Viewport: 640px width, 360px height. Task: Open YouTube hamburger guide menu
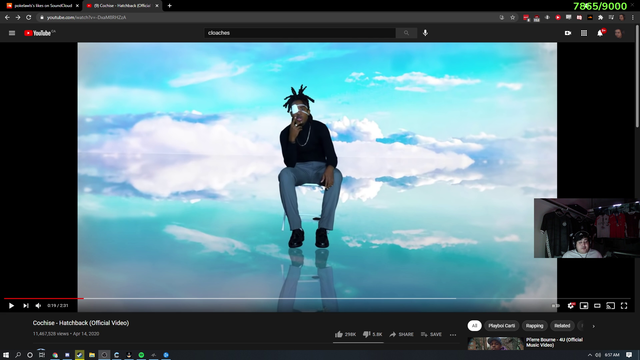point(12,33)
